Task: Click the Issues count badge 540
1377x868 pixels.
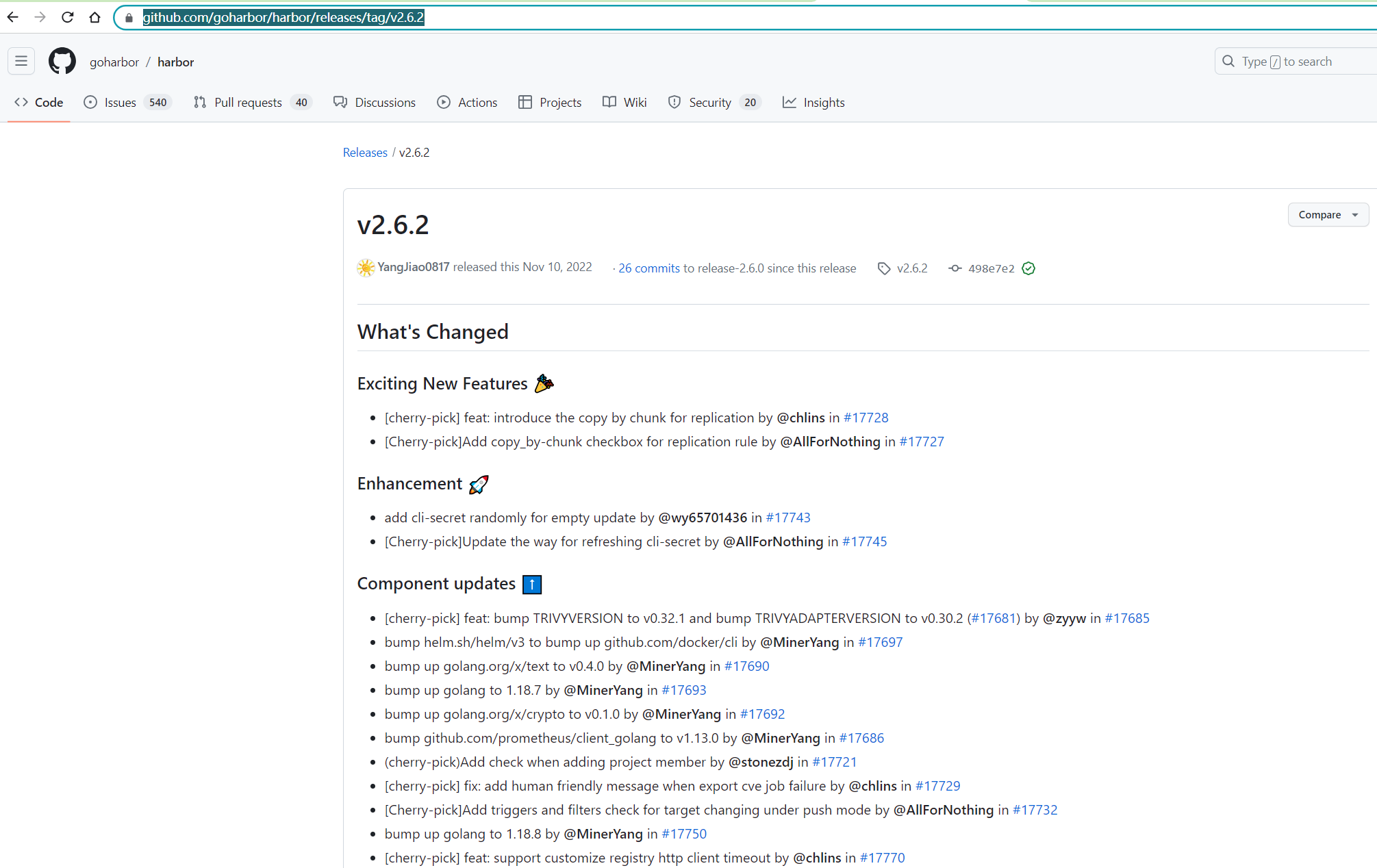Action: point(158,103)
